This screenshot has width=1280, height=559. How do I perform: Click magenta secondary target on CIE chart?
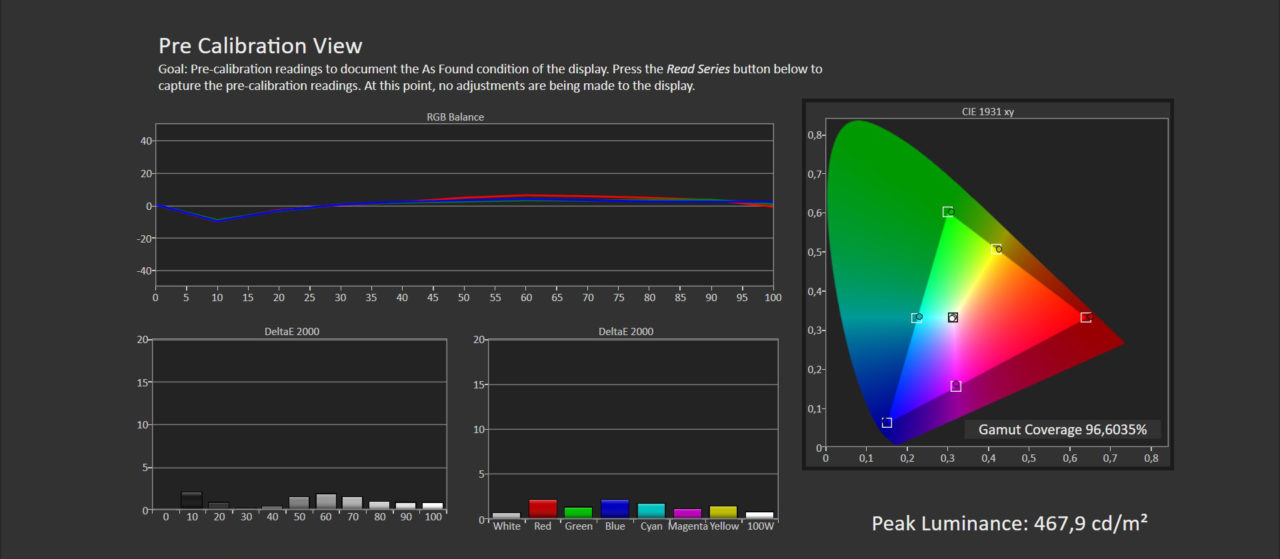point(956,386)
